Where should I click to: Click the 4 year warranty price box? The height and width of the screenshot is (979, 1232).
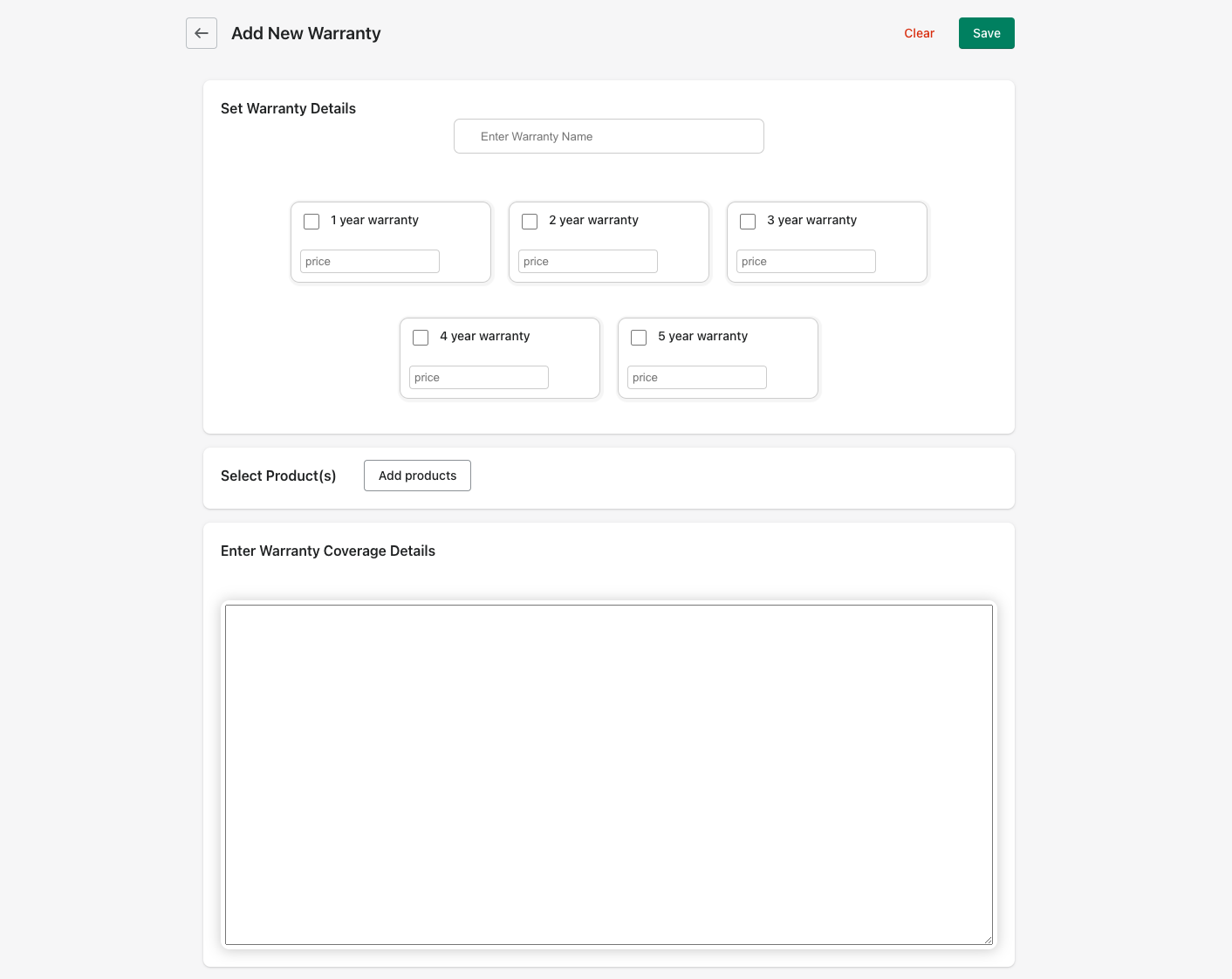coord(478,378)
